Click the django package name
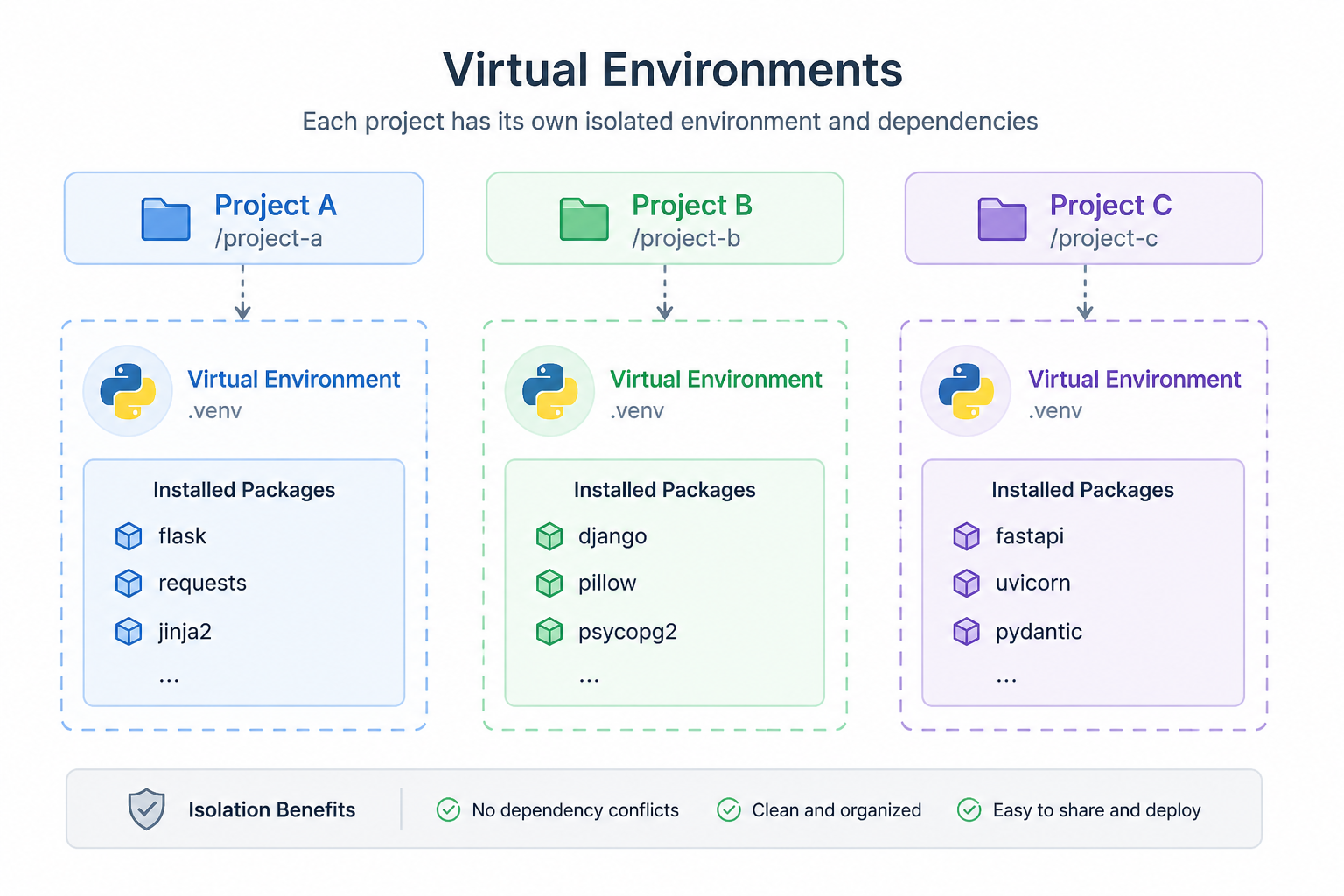The image size is (1344, 896). pyautogui.click(x=612, y=536)
